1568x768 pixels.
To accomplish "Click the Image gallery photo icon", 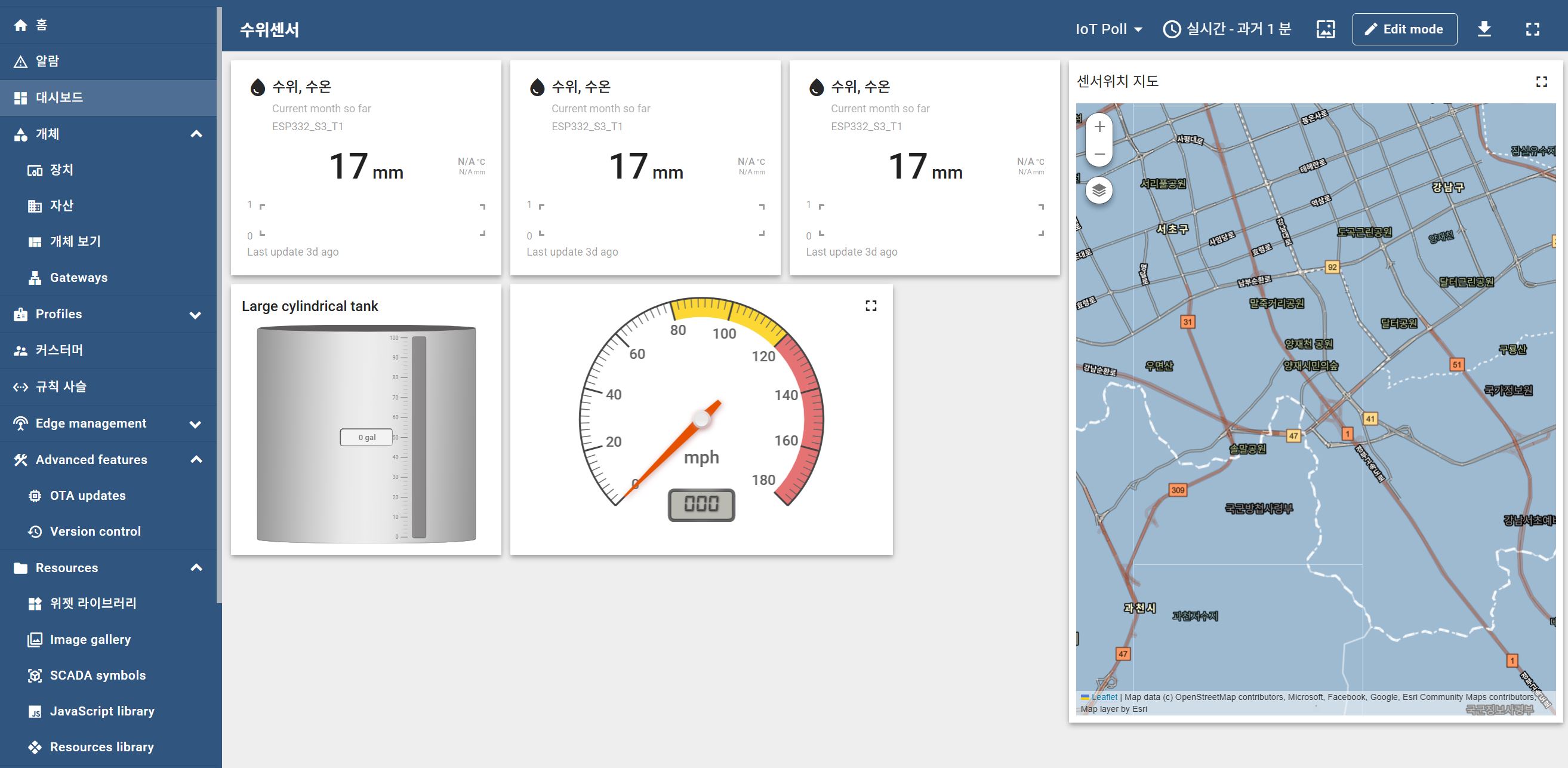I will pyautogui.click(x=35, y=640).
